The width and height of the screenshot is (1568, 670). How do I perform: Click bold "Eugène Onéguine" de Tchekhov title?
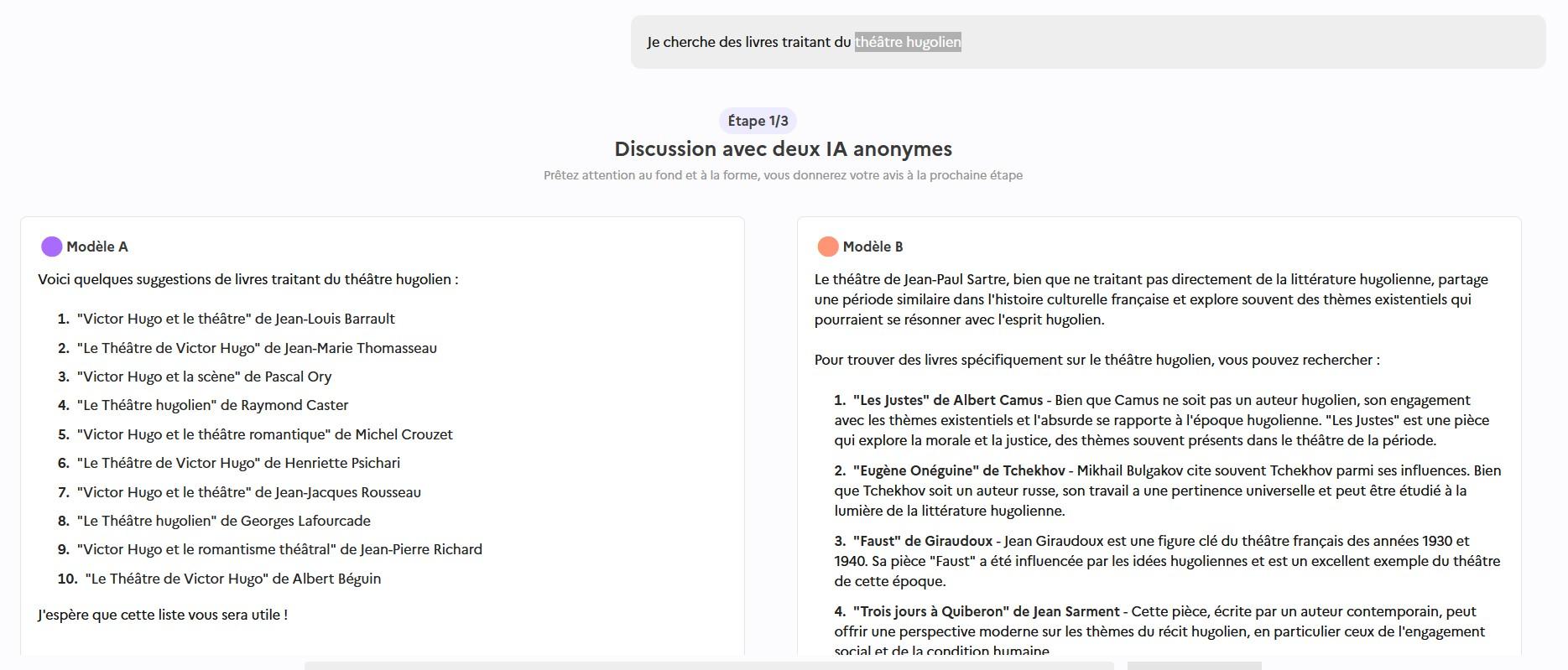(x=958, y=470)
